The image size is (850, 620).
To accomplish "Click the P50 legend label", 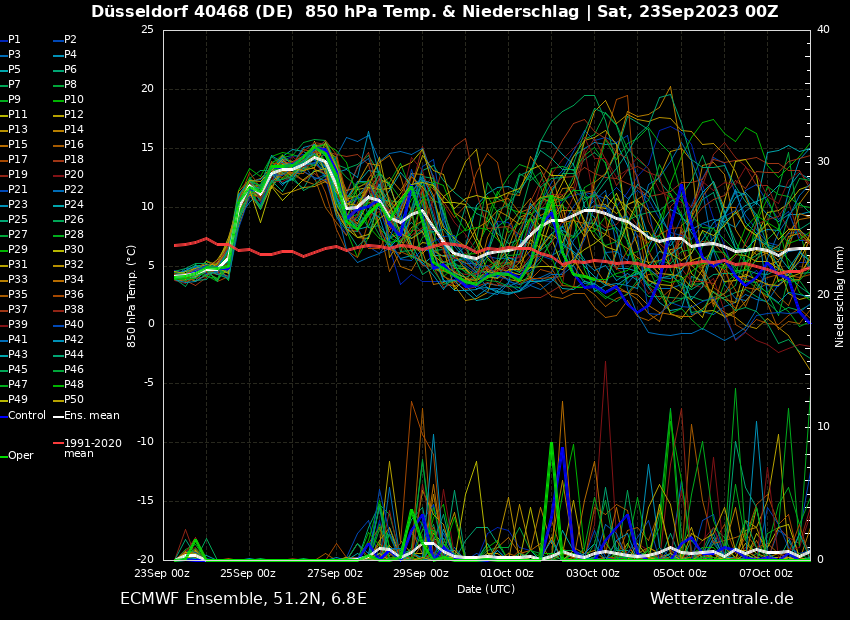I will pos(74,400).
